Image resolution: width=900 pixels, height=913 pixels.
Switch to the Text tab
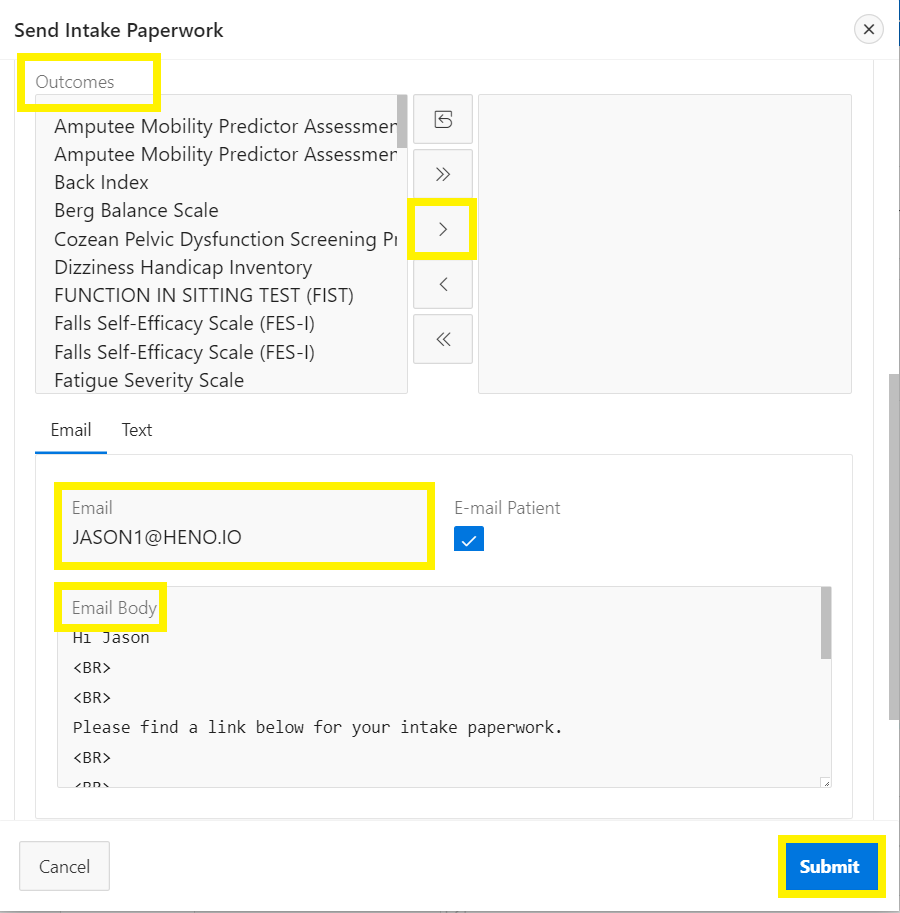click(x=136, y=430)
